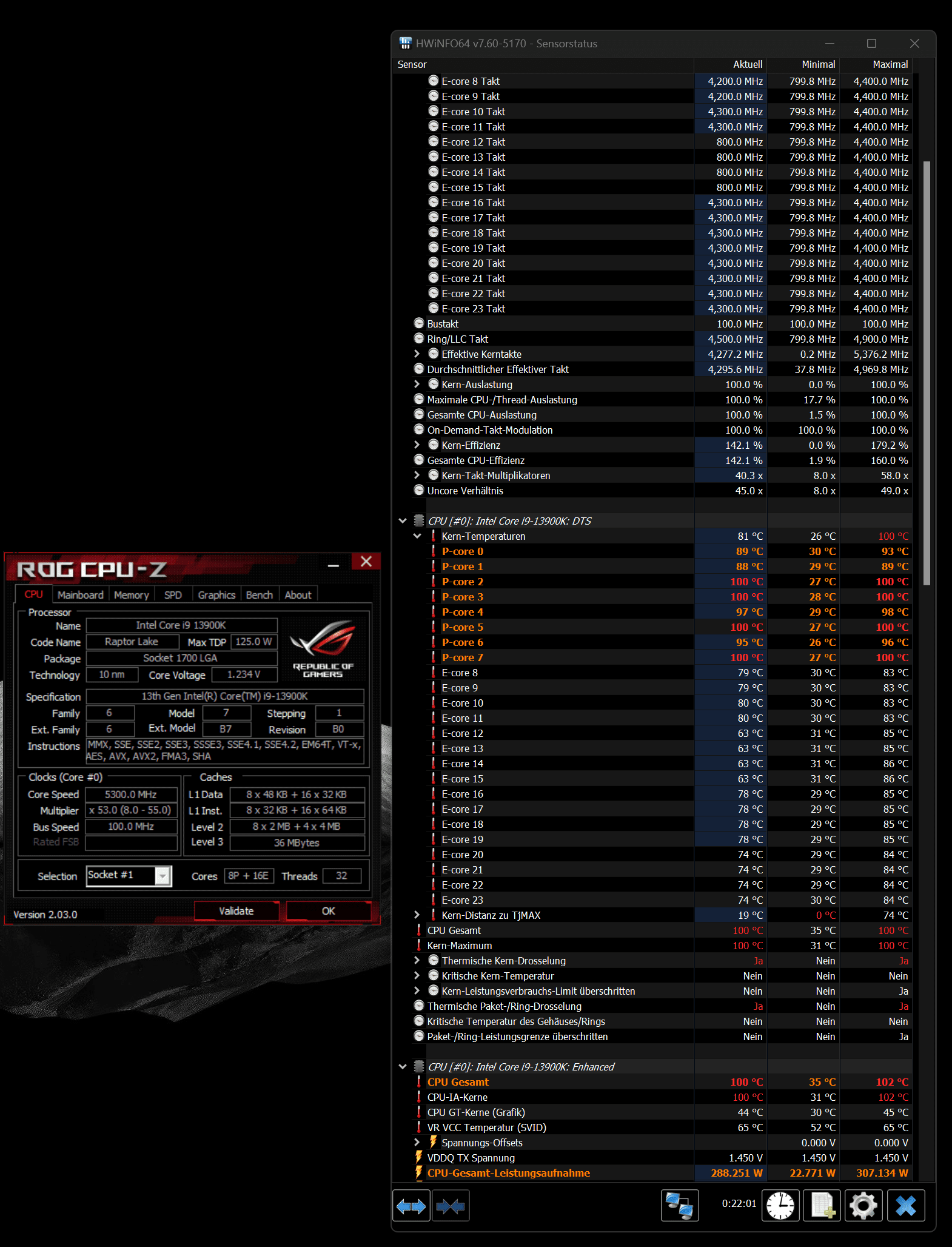Click the Sensor column header
This screenshot has height=1247, width=952.
(x=543, y=64)
